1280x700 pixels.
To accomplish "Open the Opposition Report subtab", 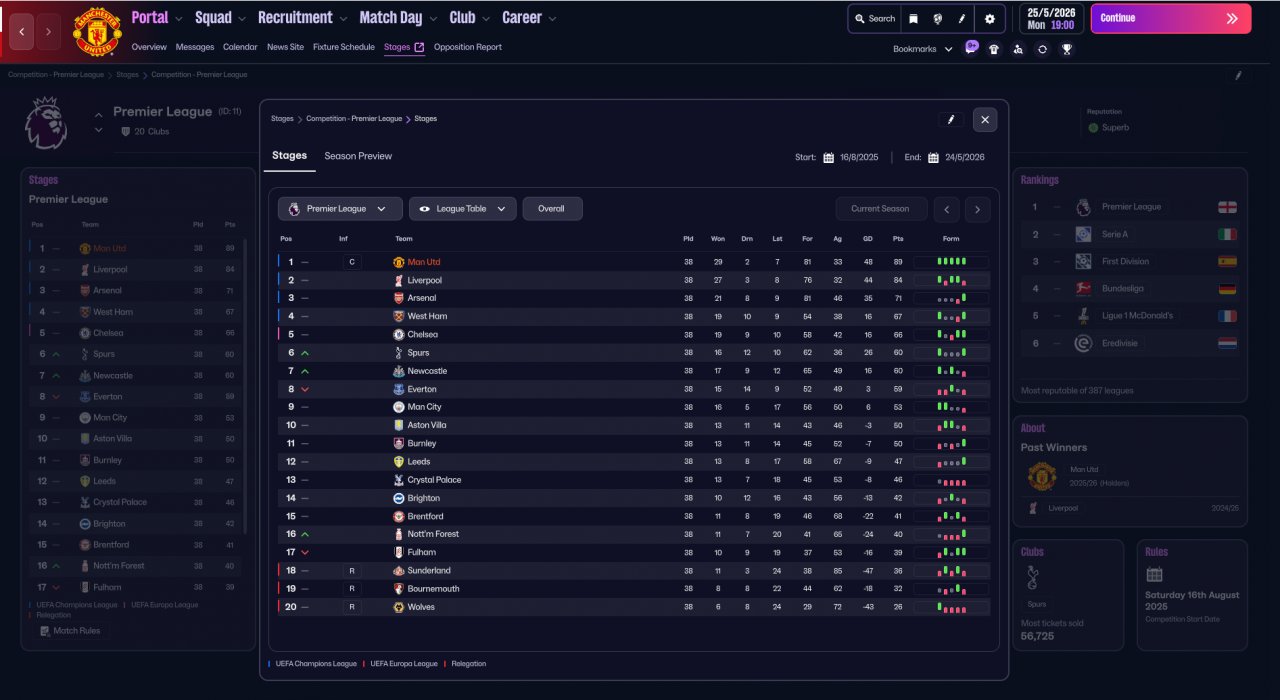I will [468, 47].
